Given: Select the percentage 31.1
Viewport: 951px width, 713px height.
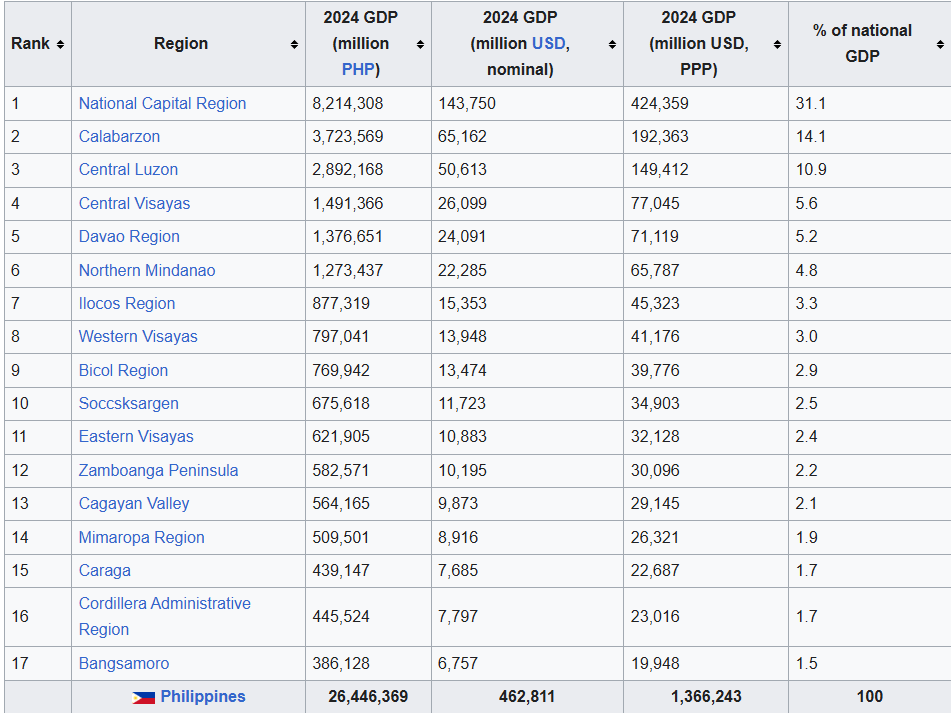Looking at the screenshot, I should (x=810, y=104).
